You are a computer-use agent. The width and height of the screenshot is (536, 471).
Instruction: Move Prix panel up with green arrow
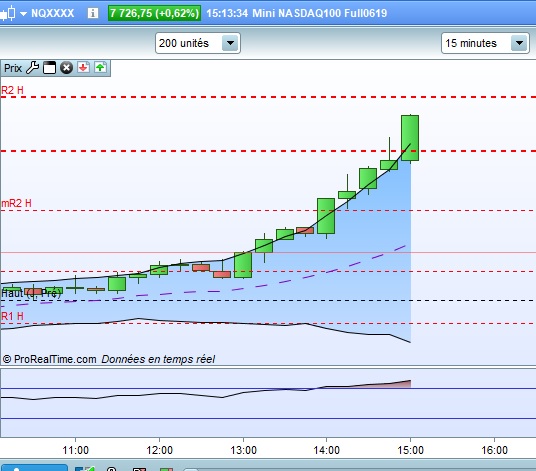point(100,67)
